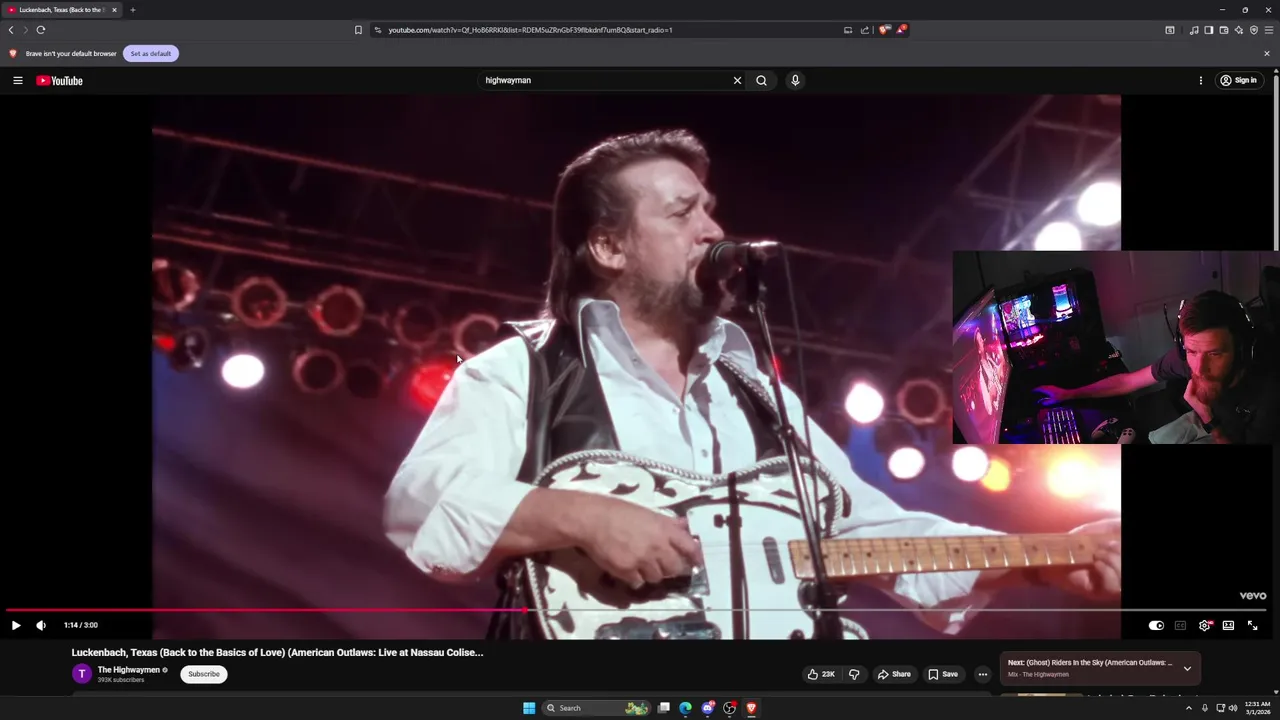Open Brave Rewards triangle icon
Viewport: 1280px width, 720px height.
click(901, 30)
